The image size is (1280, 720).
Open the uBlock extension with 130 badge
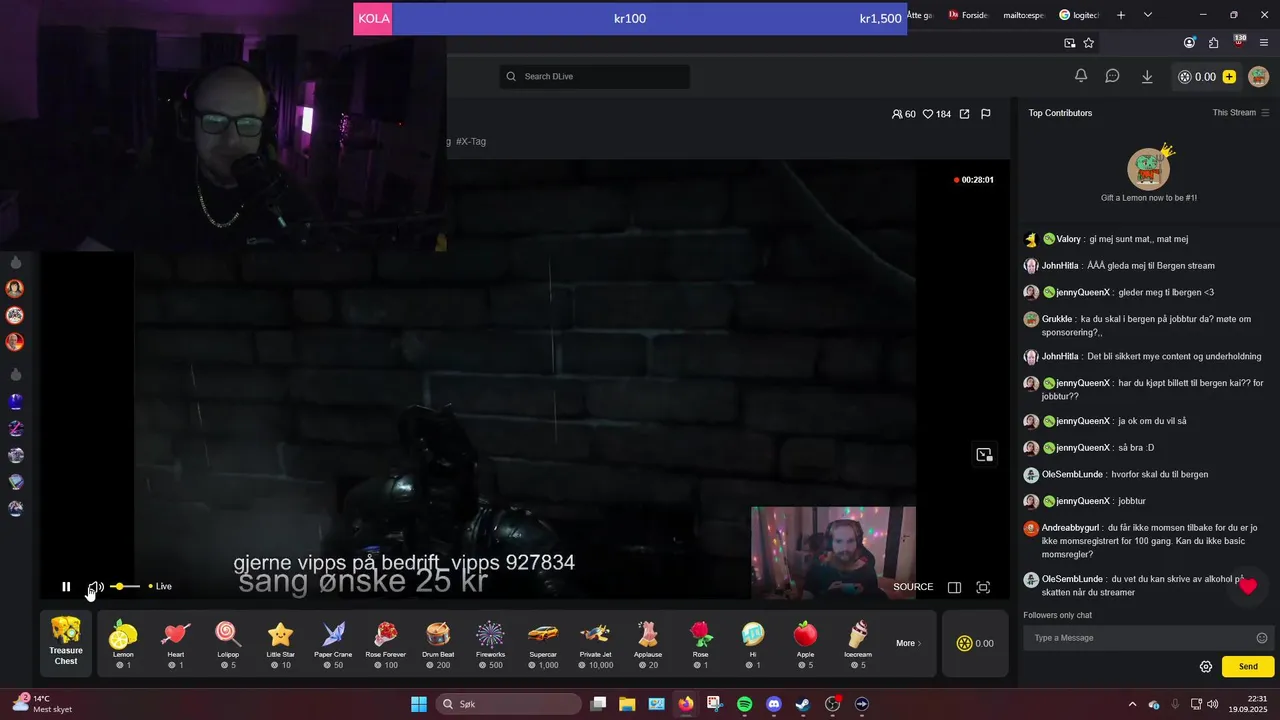(x=1239, y=42)
